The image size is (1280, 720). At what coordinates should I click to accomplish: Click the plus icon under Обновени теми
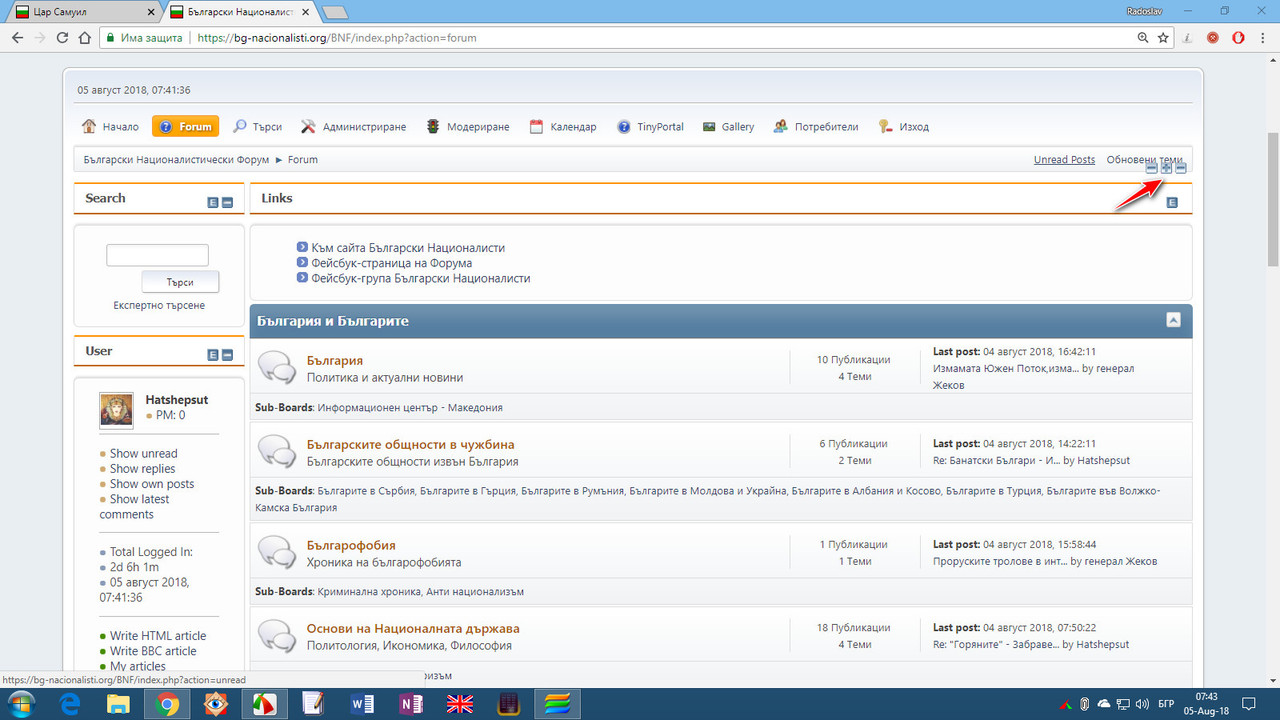point(1166,168)
